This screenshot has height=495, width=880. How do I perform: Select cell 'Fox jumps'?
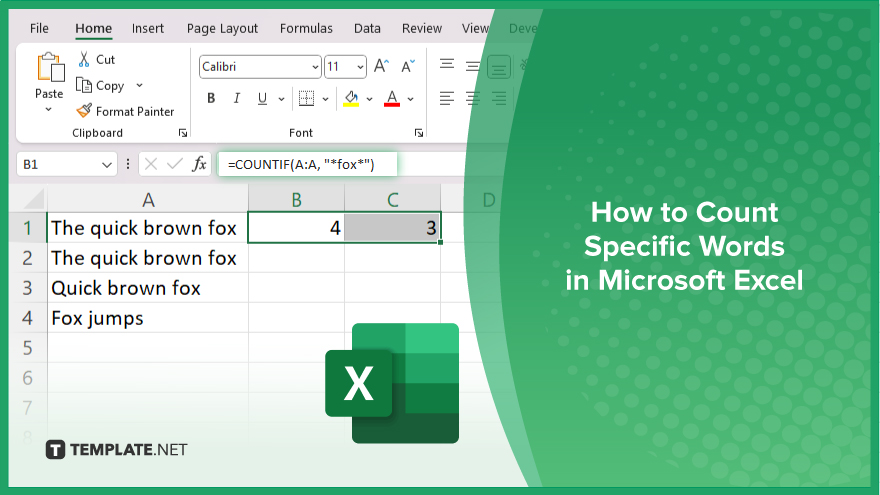(x=148, y=318)
